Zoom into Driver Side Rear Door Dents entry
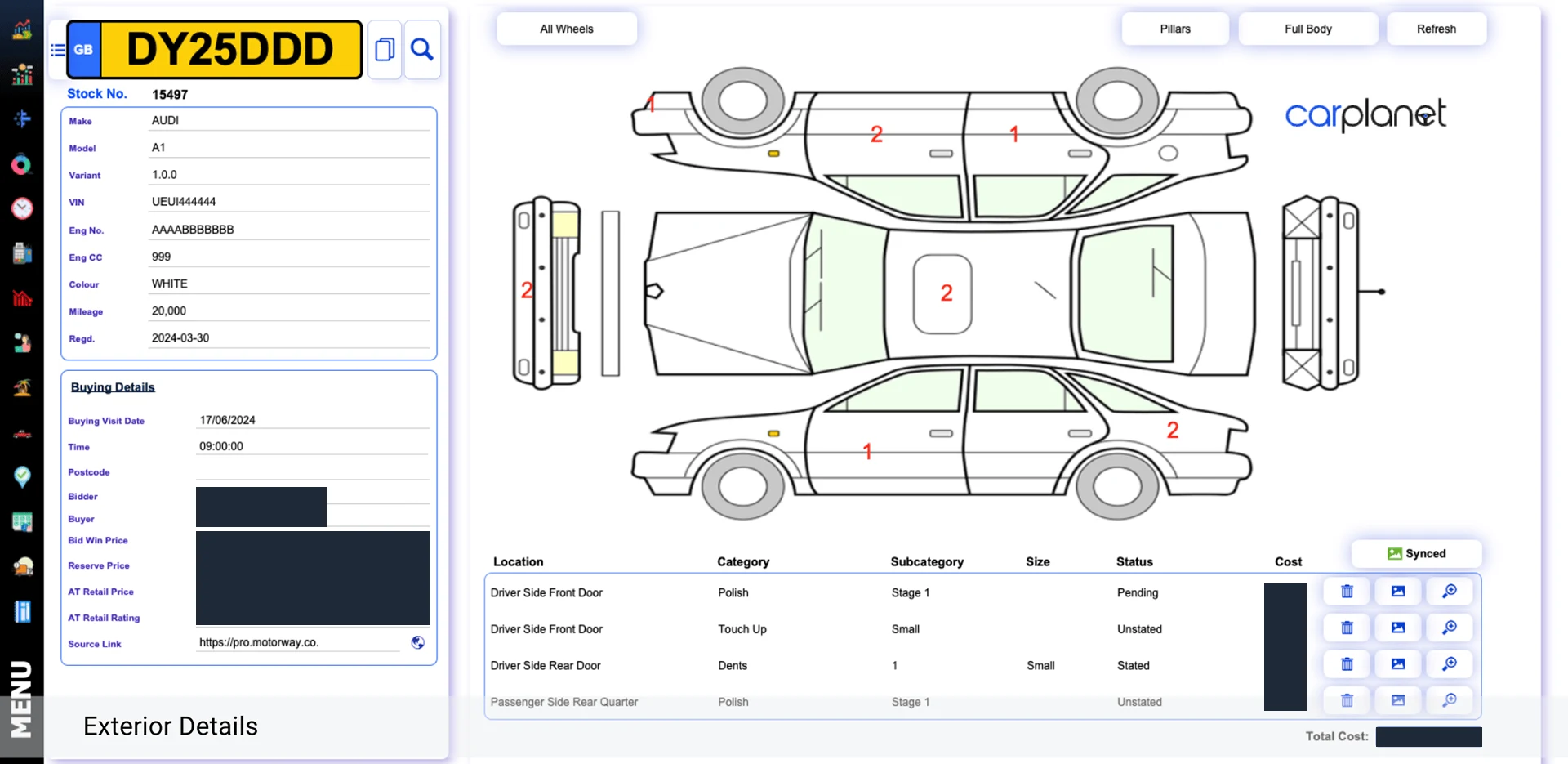 click(1450, 664)
